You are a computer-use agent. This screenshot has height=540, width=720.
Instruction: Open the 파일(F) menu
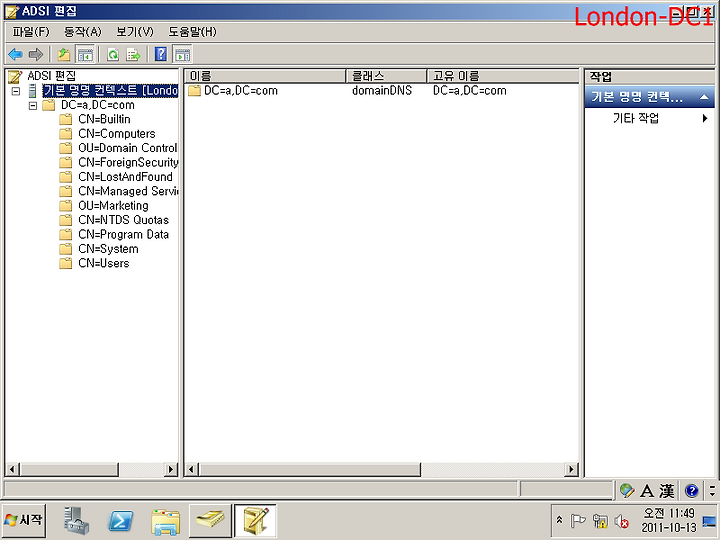coord(31,32)
